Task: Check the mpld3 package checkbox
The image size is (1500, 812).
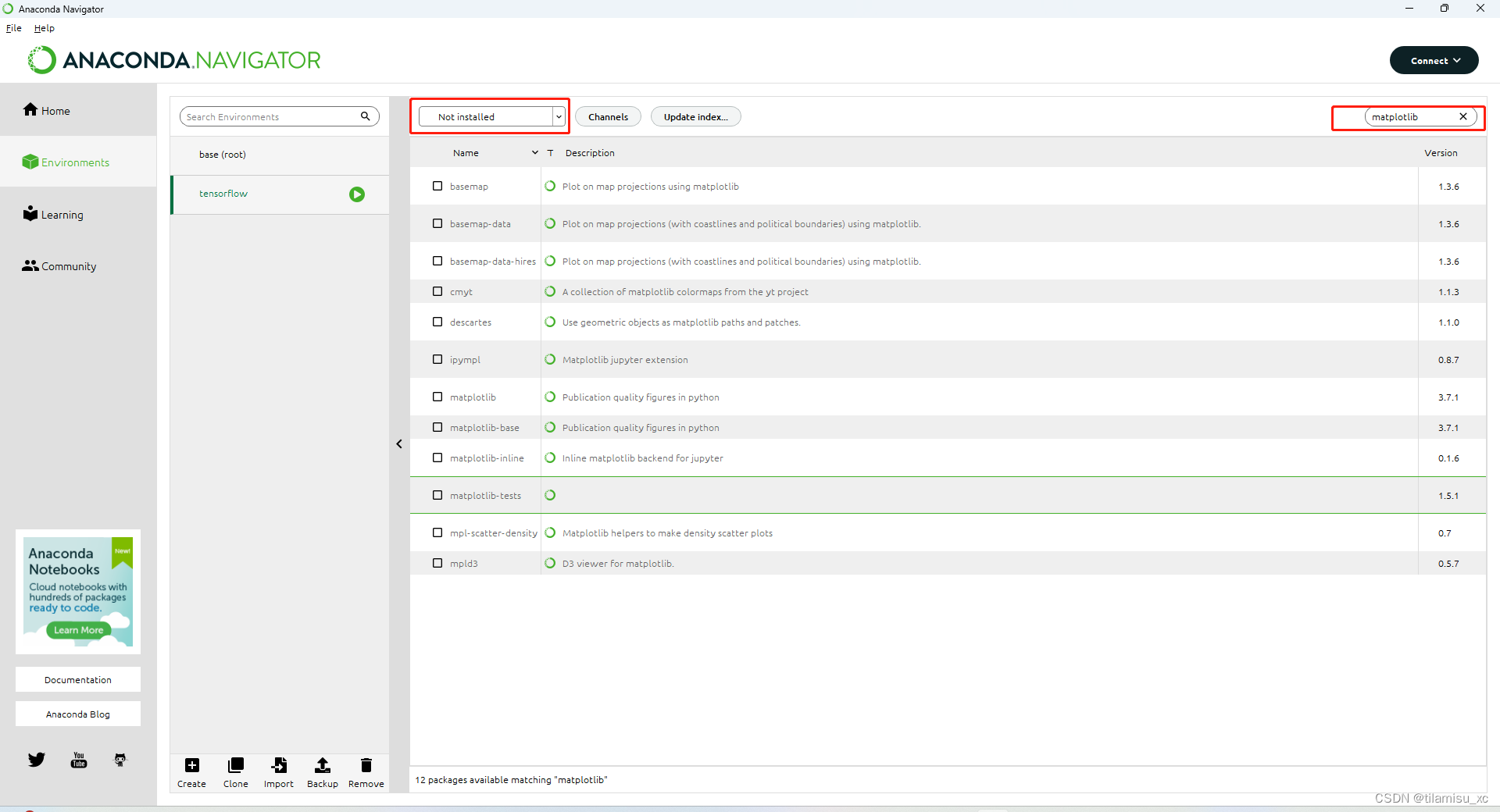Action: point(437,563)
